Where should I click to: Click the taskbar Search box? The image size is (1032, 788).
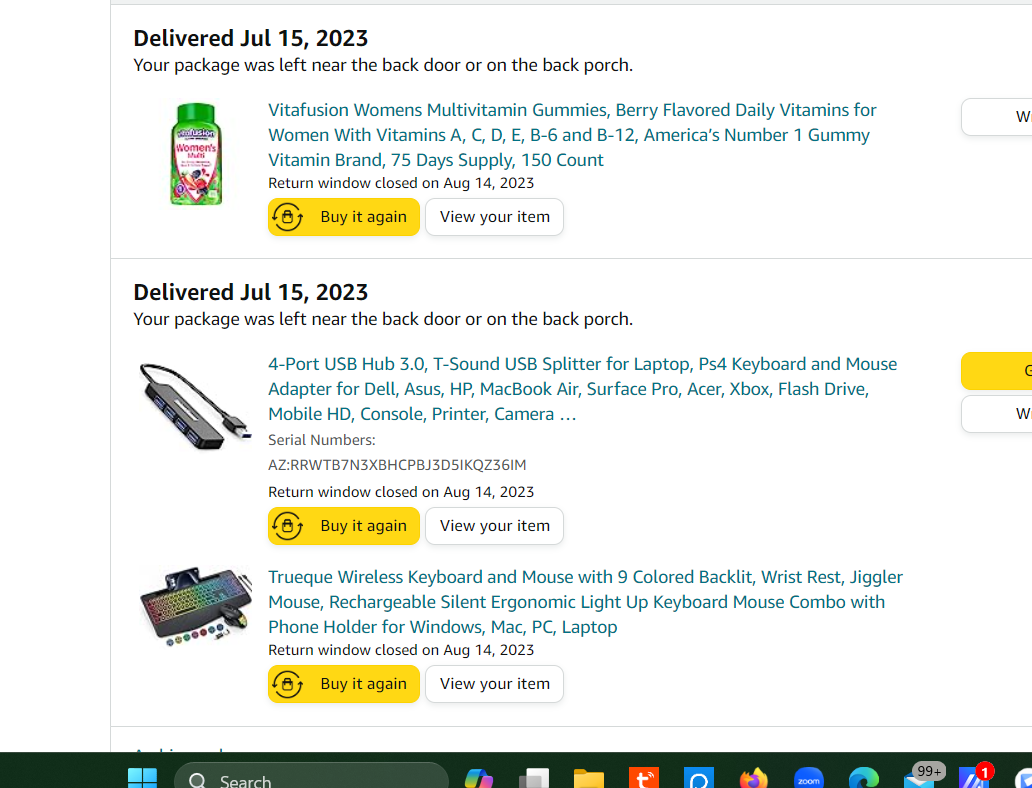pyautogui.click(x=311, y=777)
